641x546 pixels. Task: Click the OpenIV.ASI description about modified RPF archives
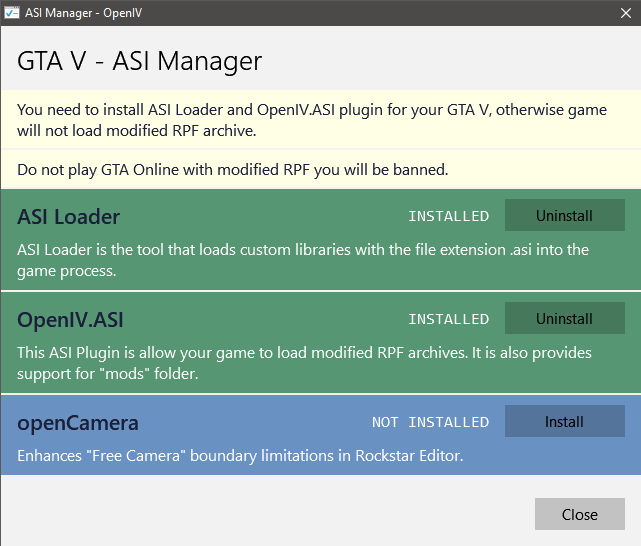(300, 362)
